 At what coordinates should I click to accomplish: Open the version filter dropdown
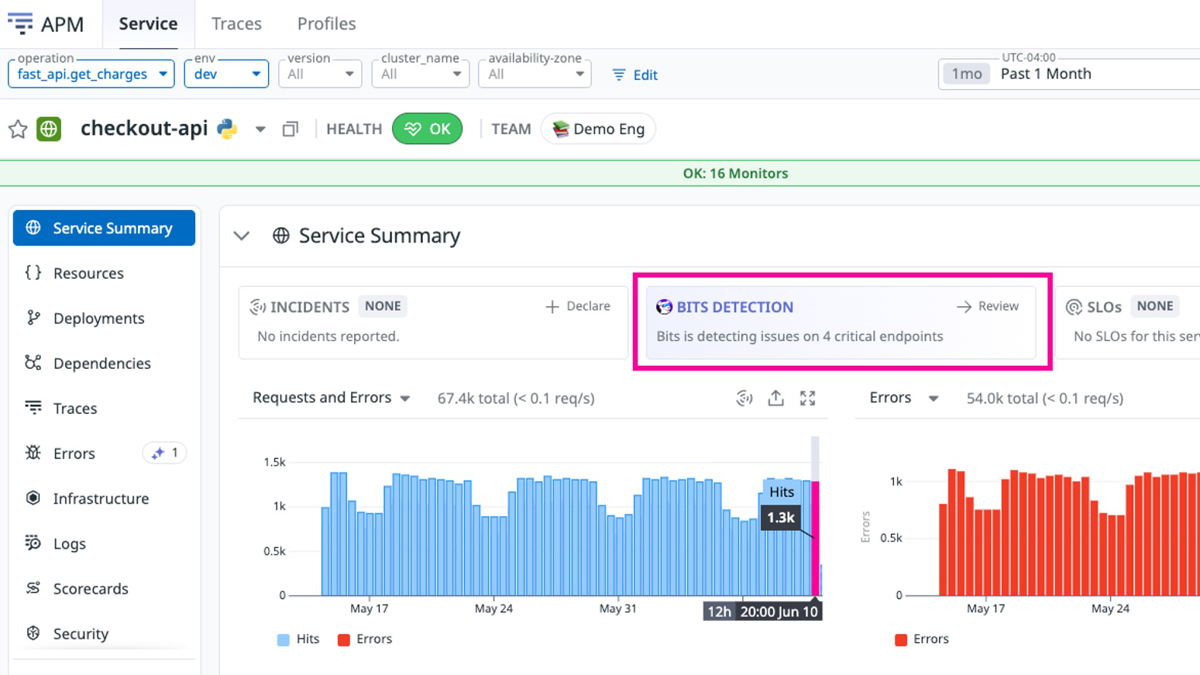[x=320, y=74]
